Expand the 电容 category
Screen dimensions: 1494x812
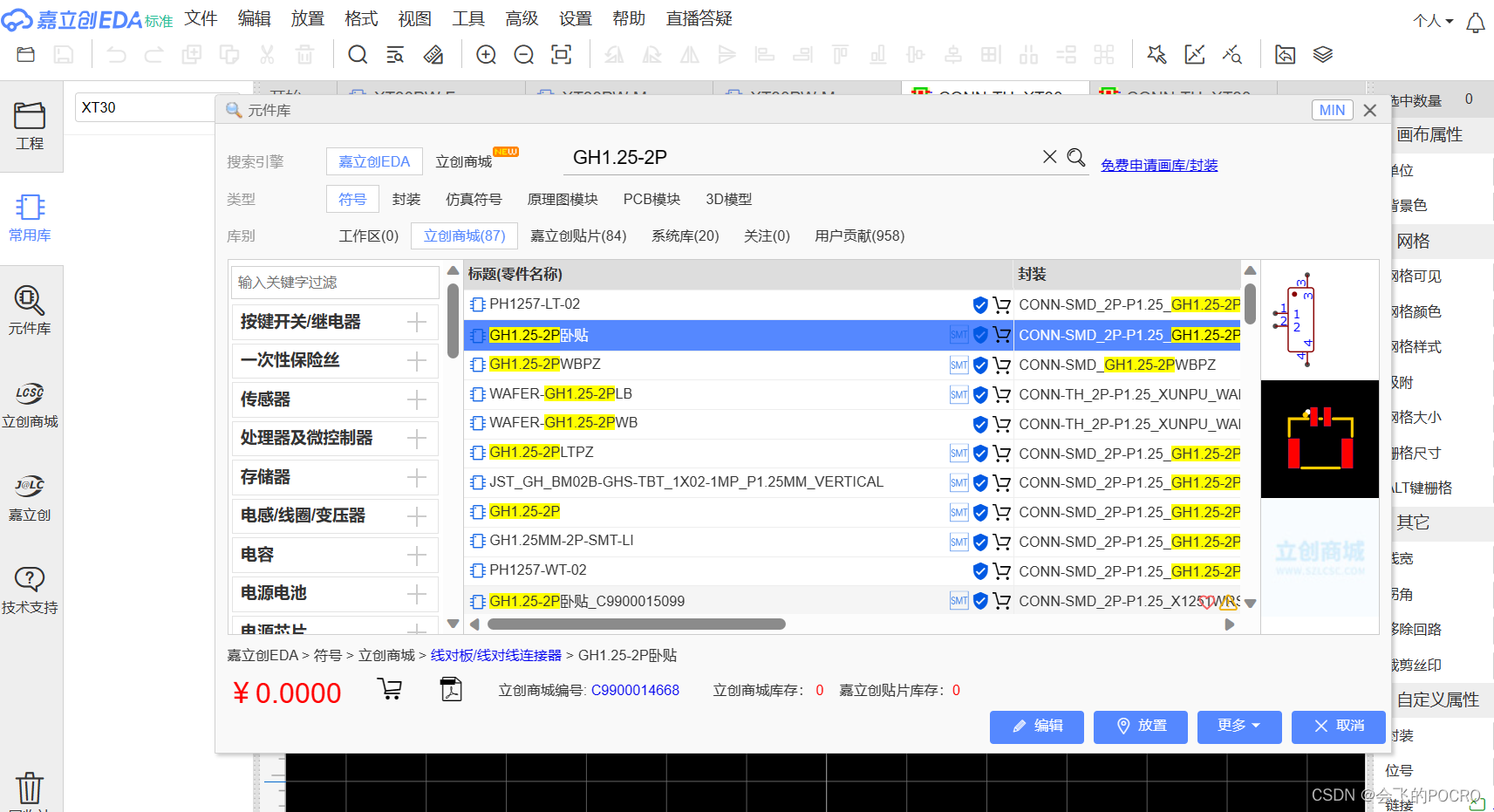coord(416,555)
